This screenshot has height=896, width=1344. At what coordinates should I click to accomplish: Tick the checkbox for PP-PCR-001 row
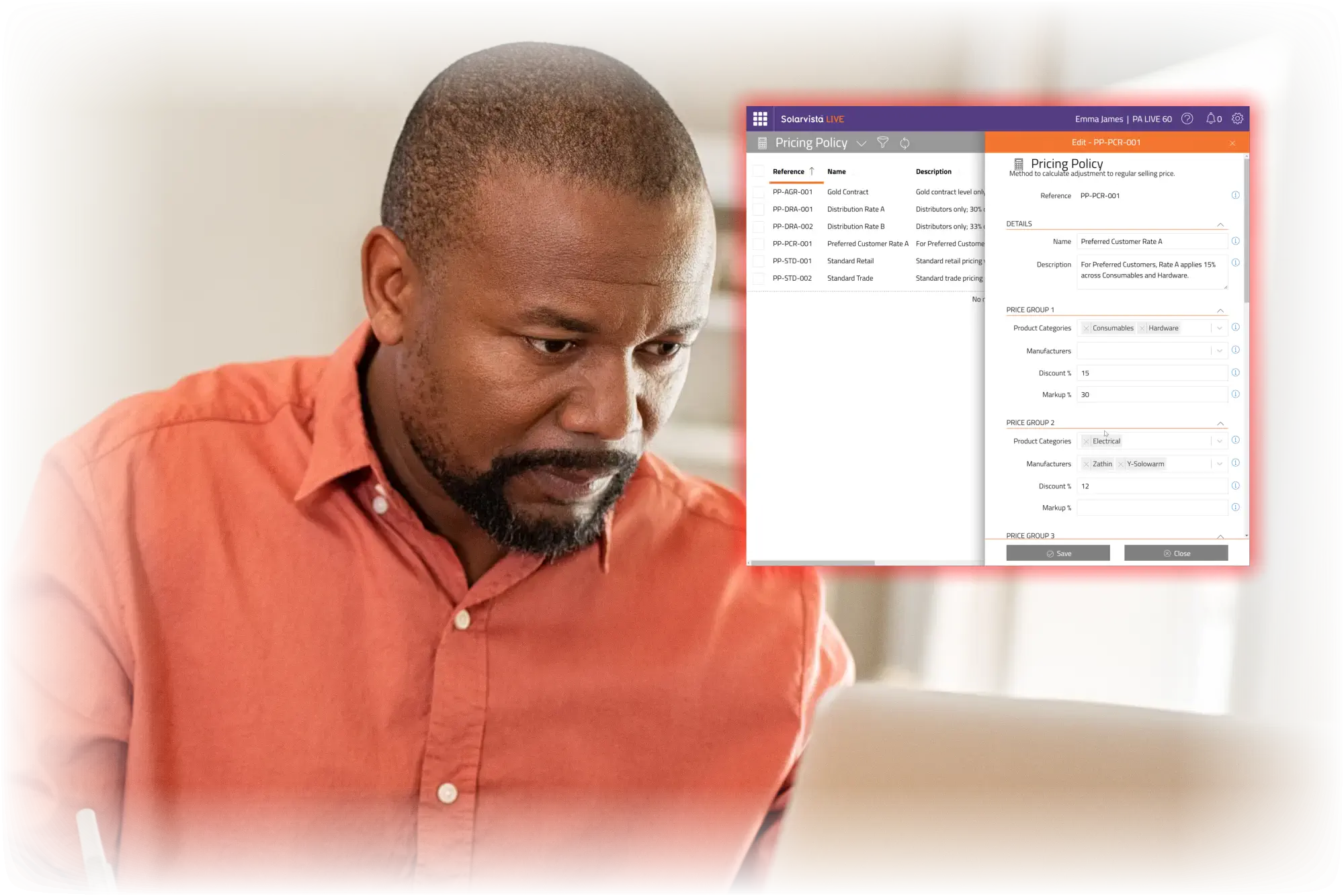point(759,244)
